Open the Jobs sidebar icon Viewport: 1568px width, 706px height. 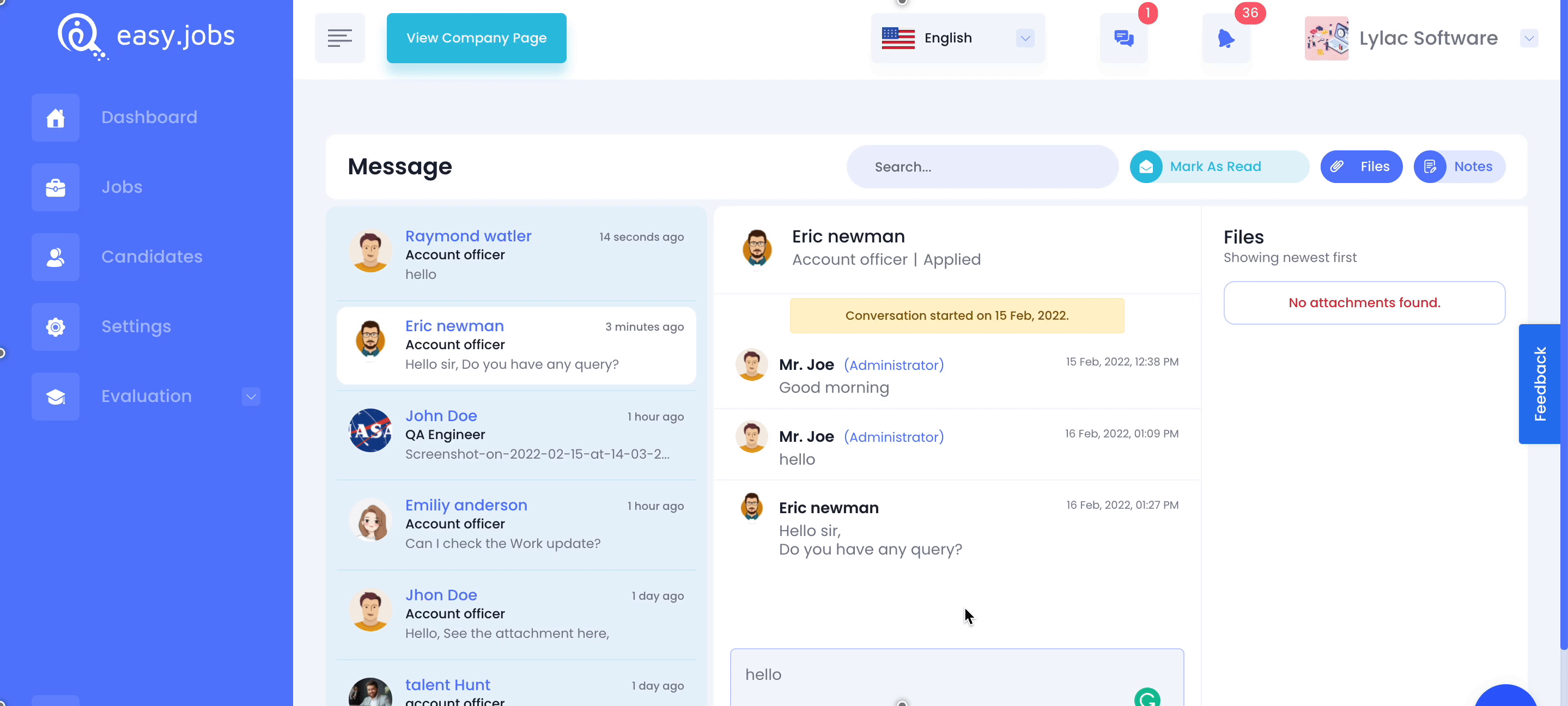click(x=55, y=186)
